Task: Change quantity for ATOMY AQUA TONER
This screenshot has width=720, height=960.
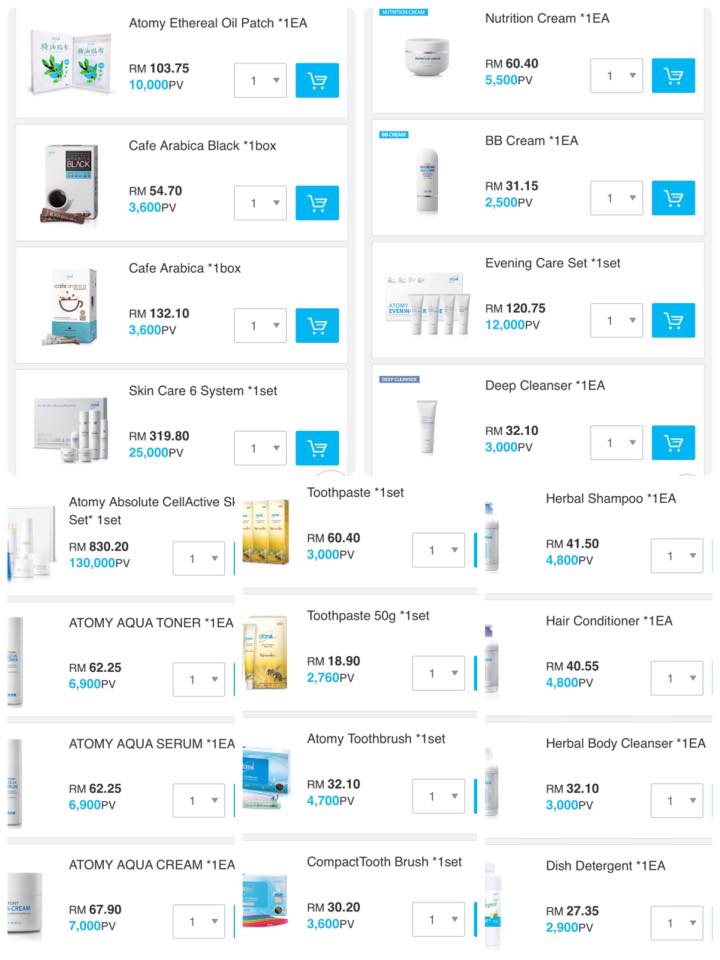Action: click(199, 680)
